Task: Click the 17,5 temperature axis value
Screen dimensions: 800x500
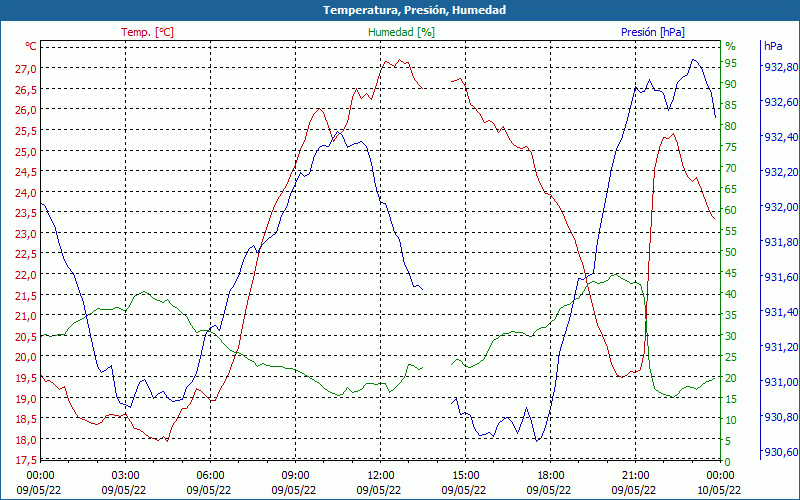Action: pyautogui.click(x=25, y=460)
